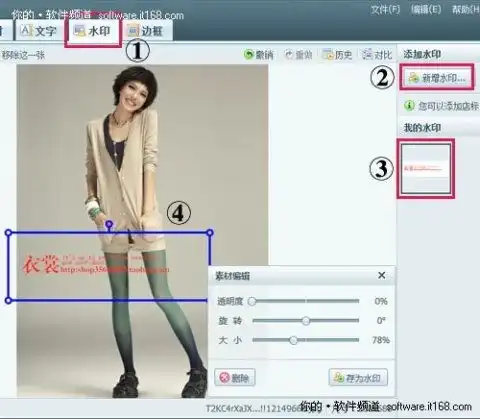Open the 文件(F) menu
This screenshot has height=419, width=480.
pos(385,9)
